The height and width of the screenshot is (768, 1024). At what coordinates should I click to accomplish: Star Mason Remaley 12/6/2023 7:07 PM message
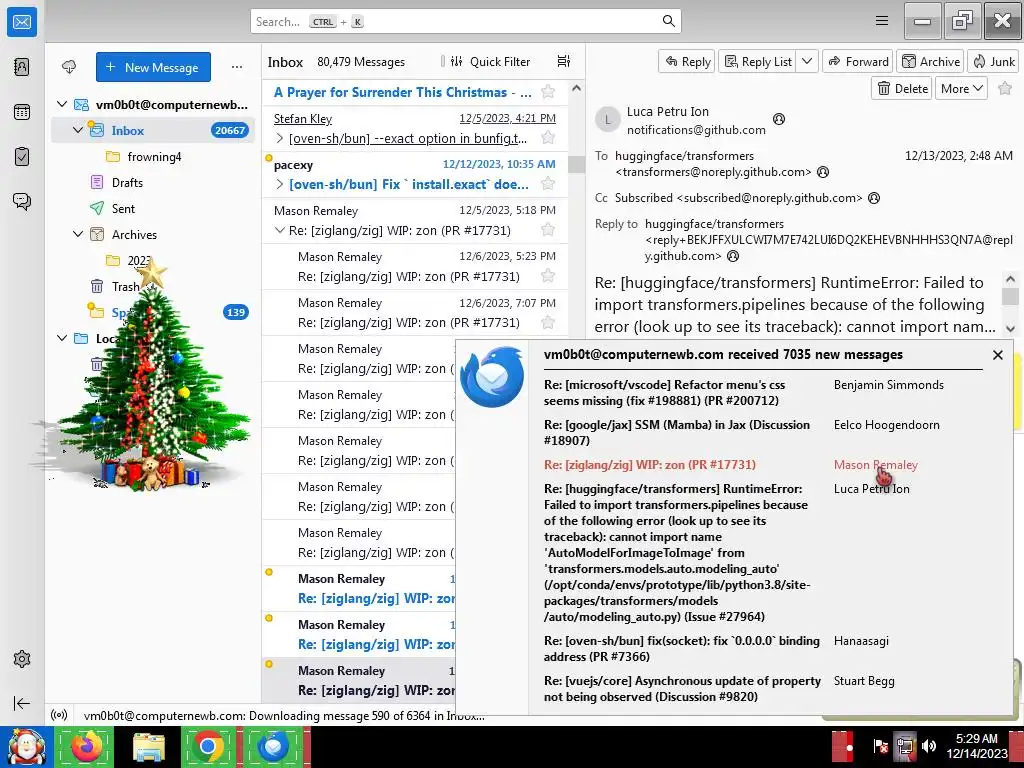pos(548,322)
